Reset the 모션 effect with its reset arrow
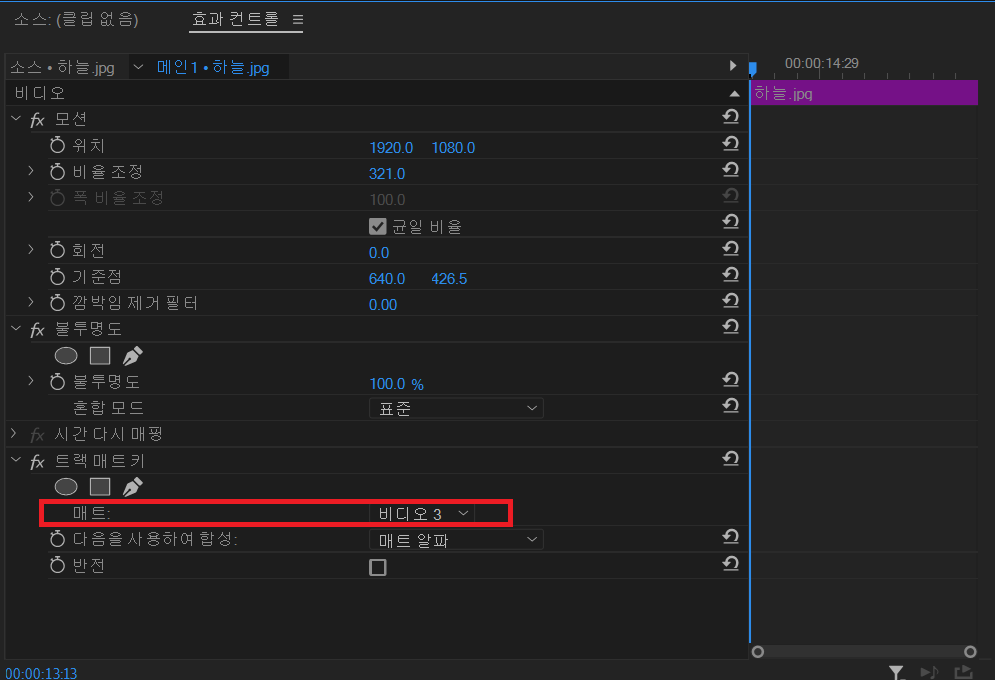Image resolution: width=995 pixels, height=680 pixels. click(x=730, y=116)
